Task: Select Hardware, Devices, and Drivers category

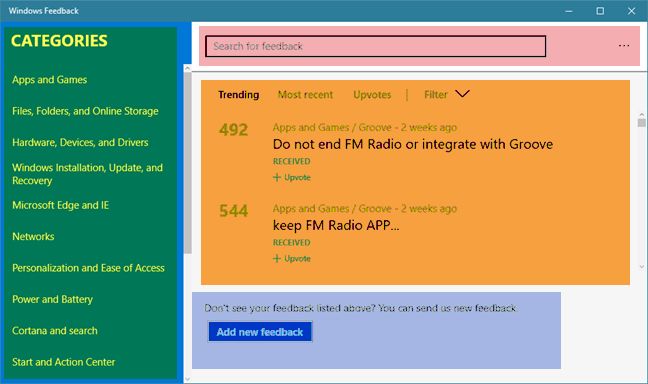Action: 80,143
